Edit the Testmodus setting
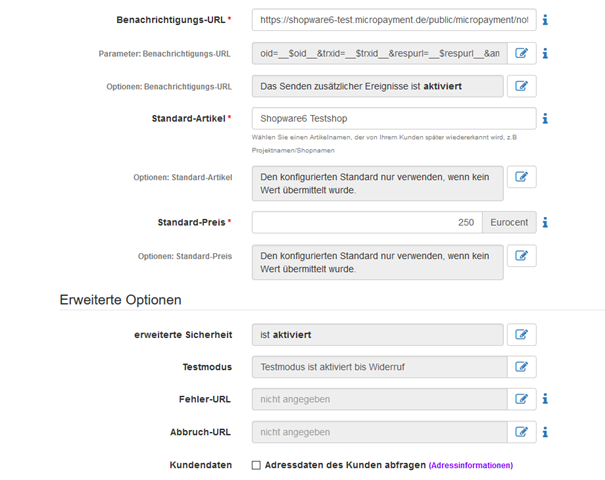605x480 pixels. 522,367
